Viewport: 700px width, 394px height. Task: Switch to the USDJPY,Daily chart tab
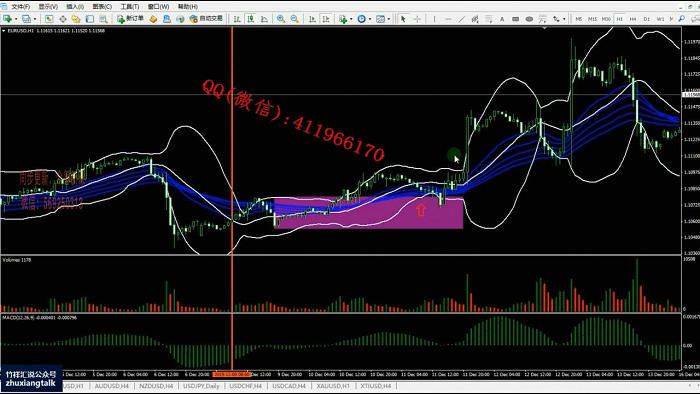pos(201,386)
